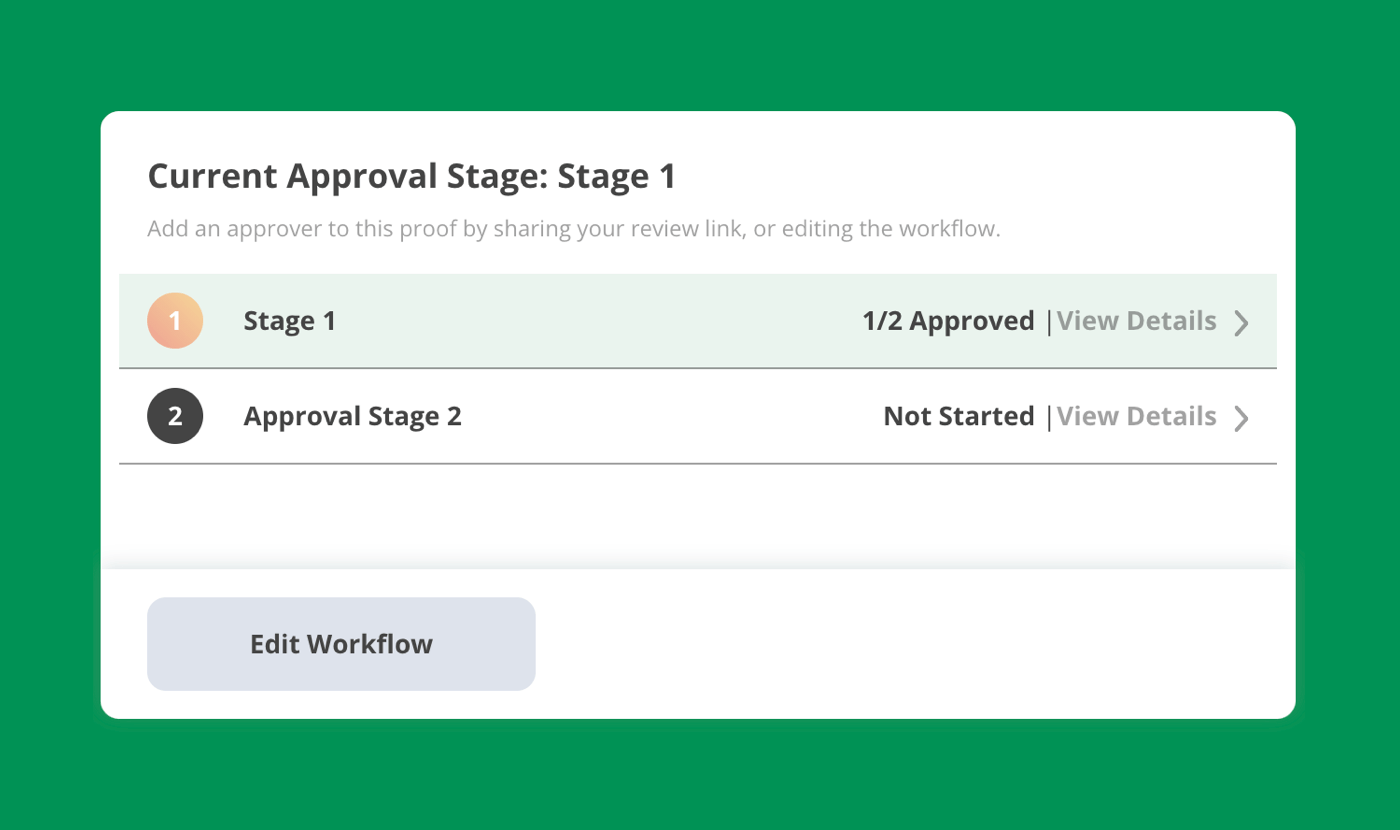Open View Details for Approval Stage 2

pyautogui.click(x=1137, y=416)
